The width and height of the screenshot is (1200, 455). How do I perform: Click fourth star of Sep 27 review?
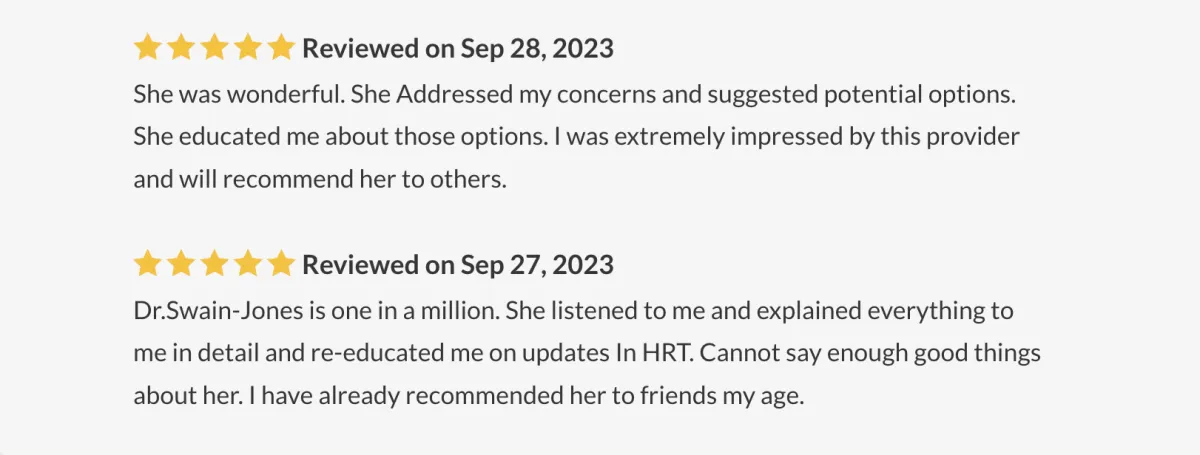click(x=248, y=264)
